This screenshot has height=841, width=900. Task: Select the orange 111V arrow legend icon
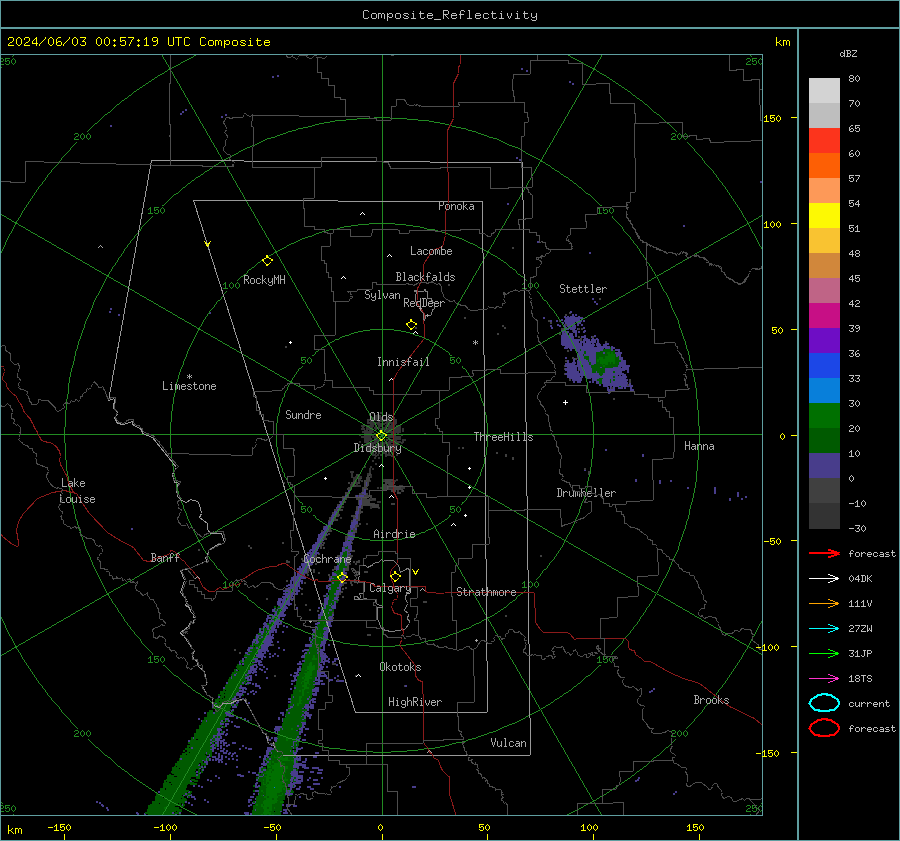point(824,603)
